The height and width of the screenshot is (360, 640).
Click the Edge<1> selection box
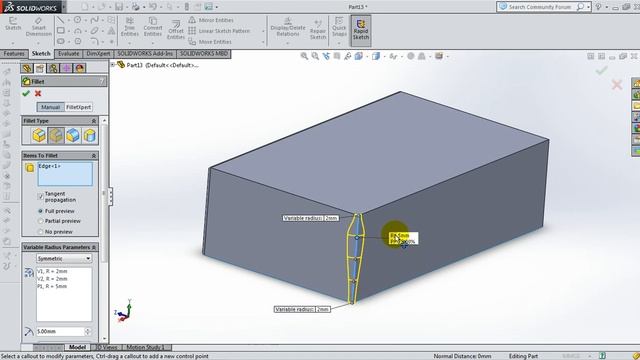(x=65, y=174)
